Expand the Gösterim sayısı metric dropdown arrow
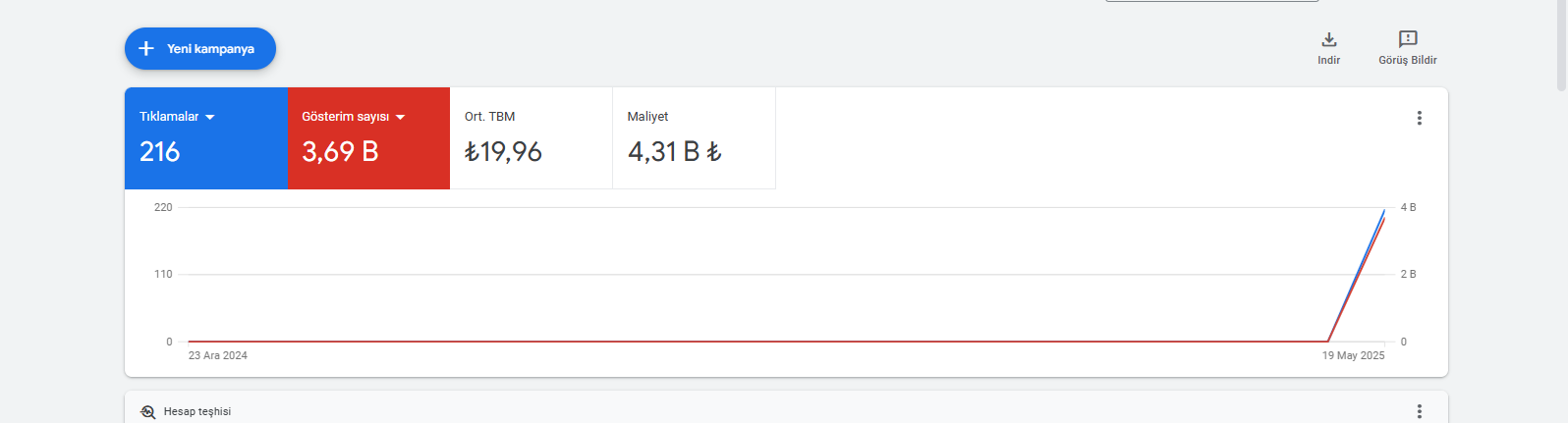Viewport: 1568px width, 423px height. pyautogui.click(x=401, y=117)
